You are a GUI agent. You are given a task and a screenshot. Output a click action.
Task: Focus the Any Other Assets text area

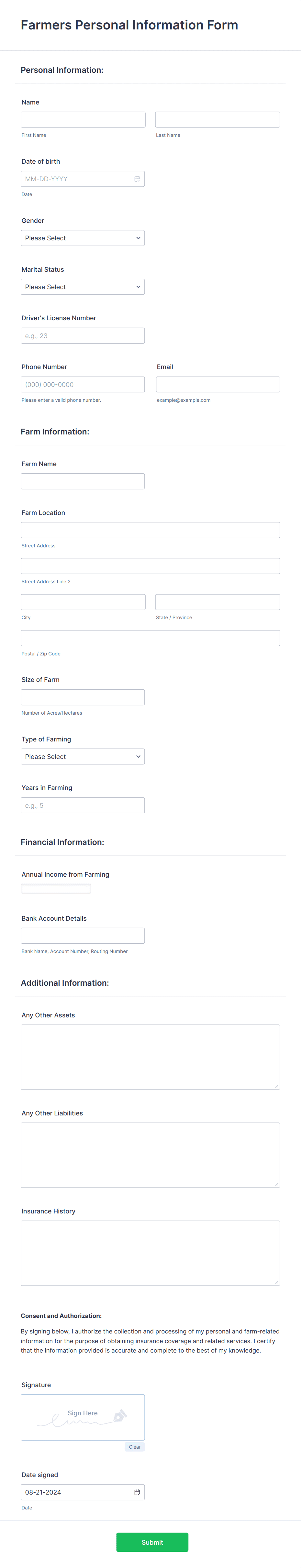pos(150,1057)
